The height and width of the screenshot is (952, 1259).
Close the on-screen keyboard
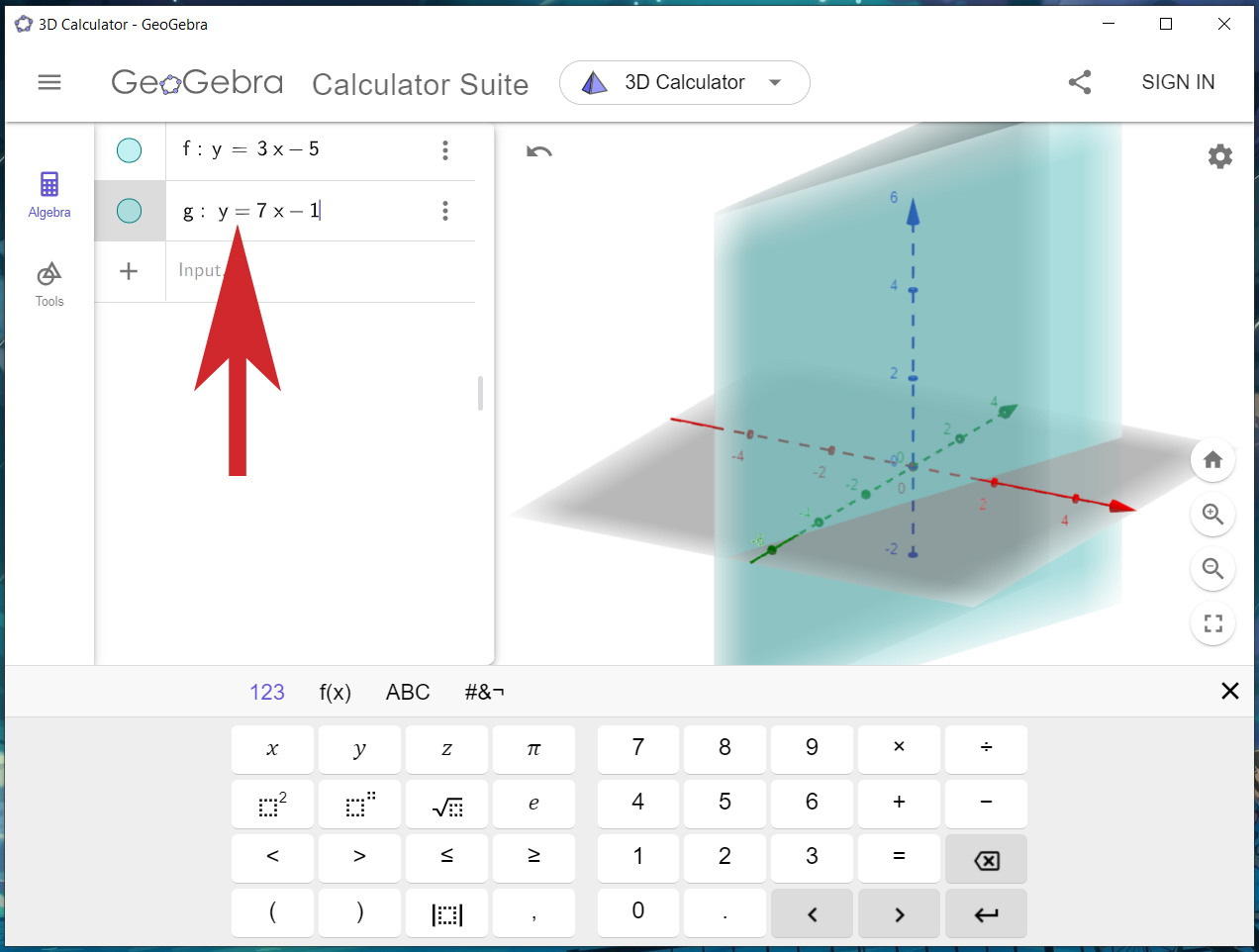pyautogui.click(x=1230, y=691)
